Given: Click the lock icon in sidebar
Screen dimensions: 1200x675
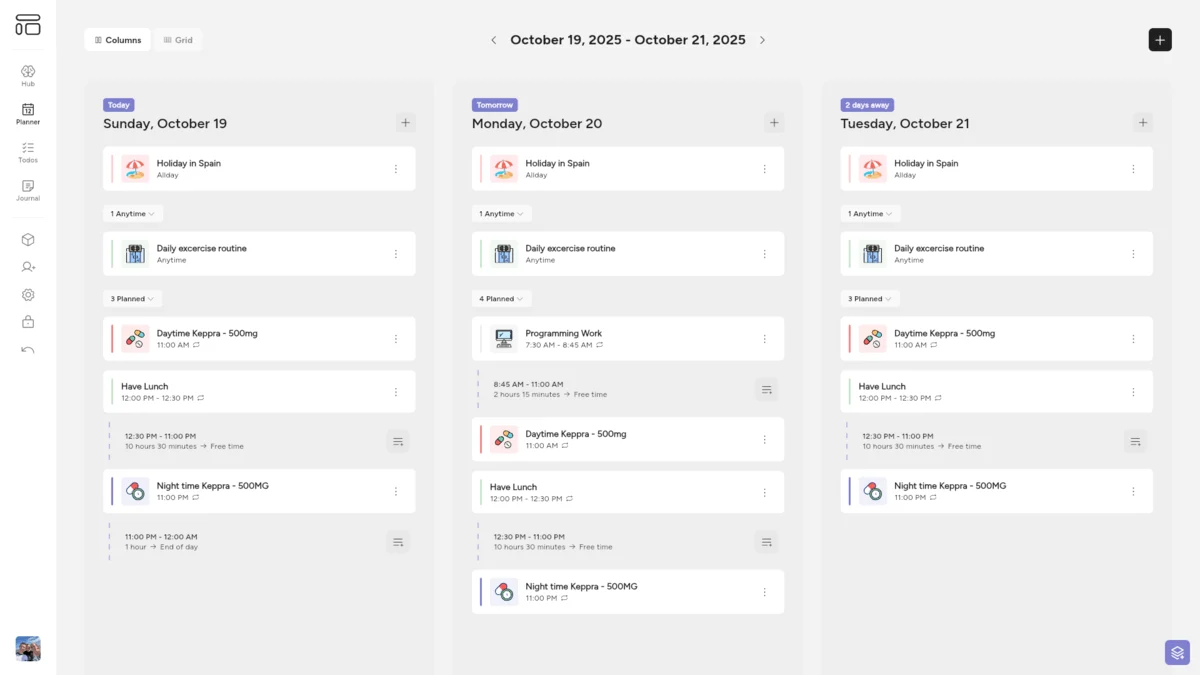Looking at the screenshot, I should pos(28,322).
